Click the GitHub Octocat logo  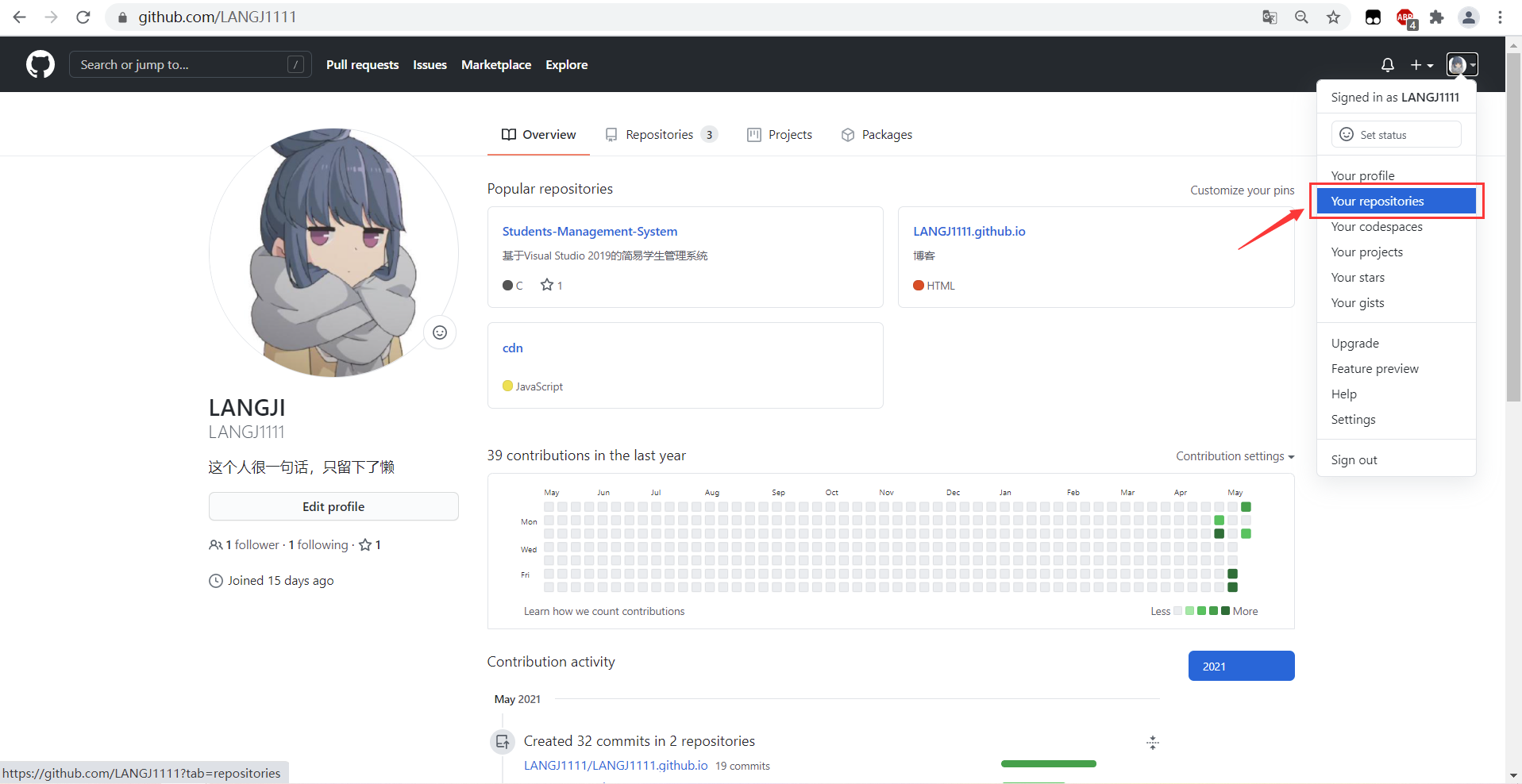click(40, 64)
